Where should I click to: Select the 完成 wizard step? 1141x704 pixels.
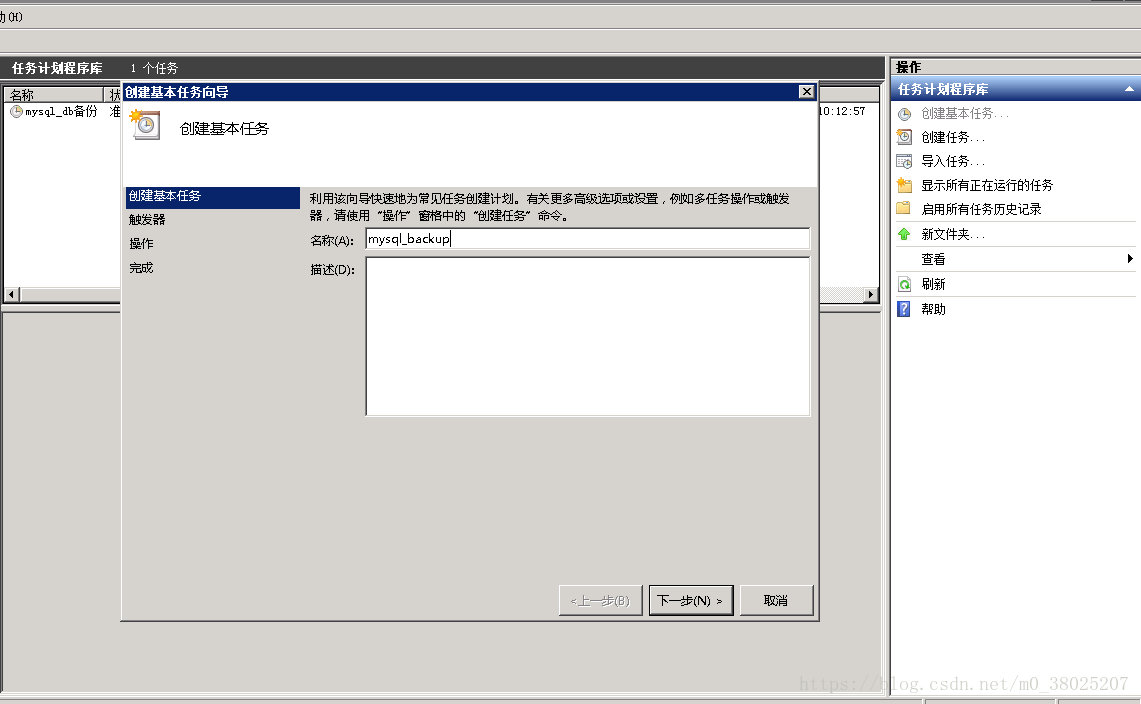pos(141,268)
